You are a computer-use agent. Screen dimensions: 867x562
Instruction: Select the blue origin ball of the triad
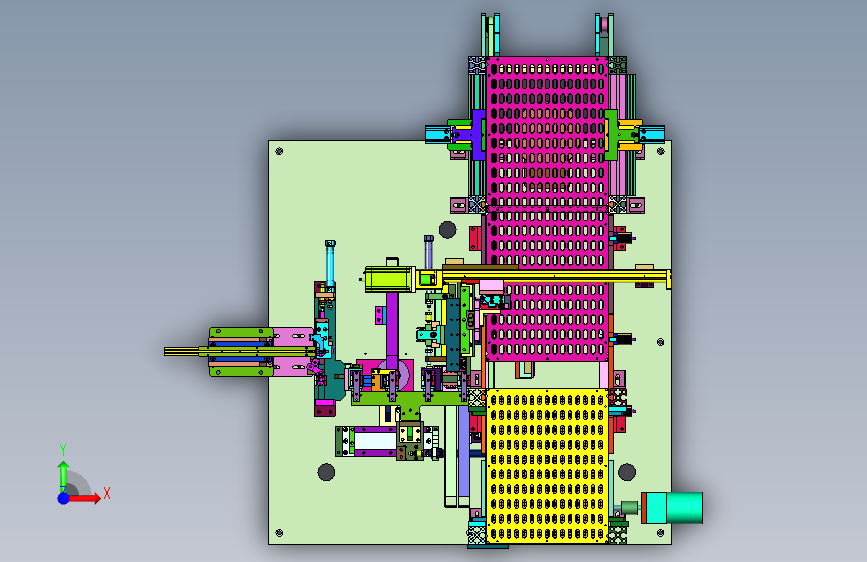64,498
